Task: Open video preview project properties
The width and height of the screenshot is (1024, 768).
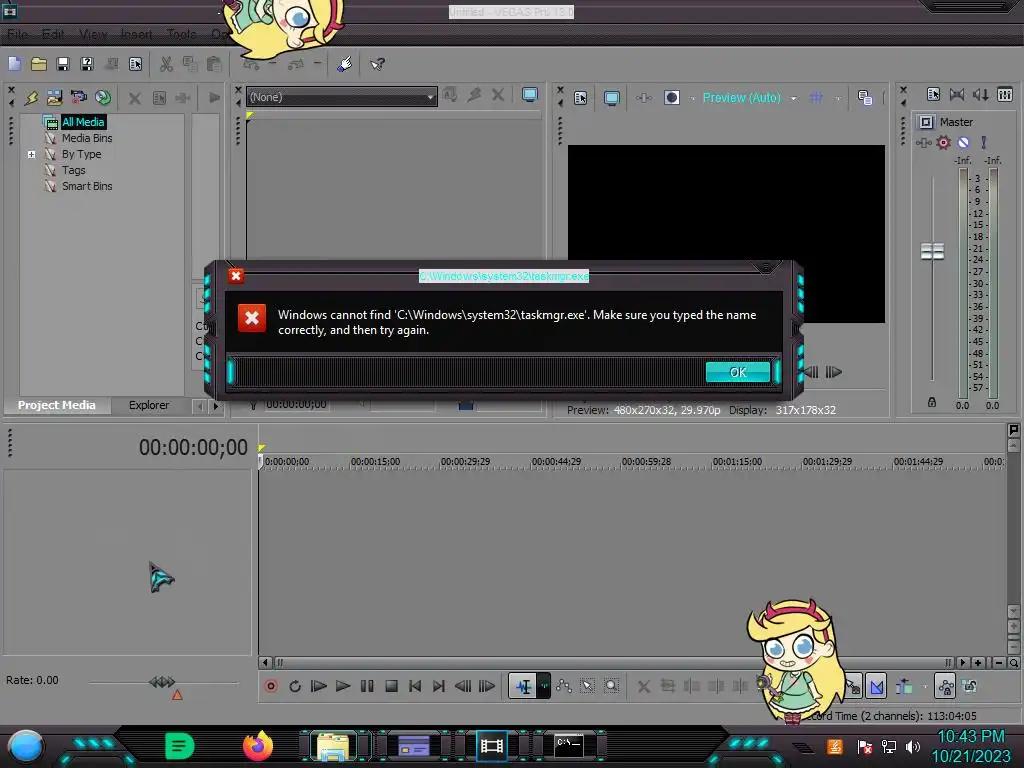Action: (x=581, y=98)
